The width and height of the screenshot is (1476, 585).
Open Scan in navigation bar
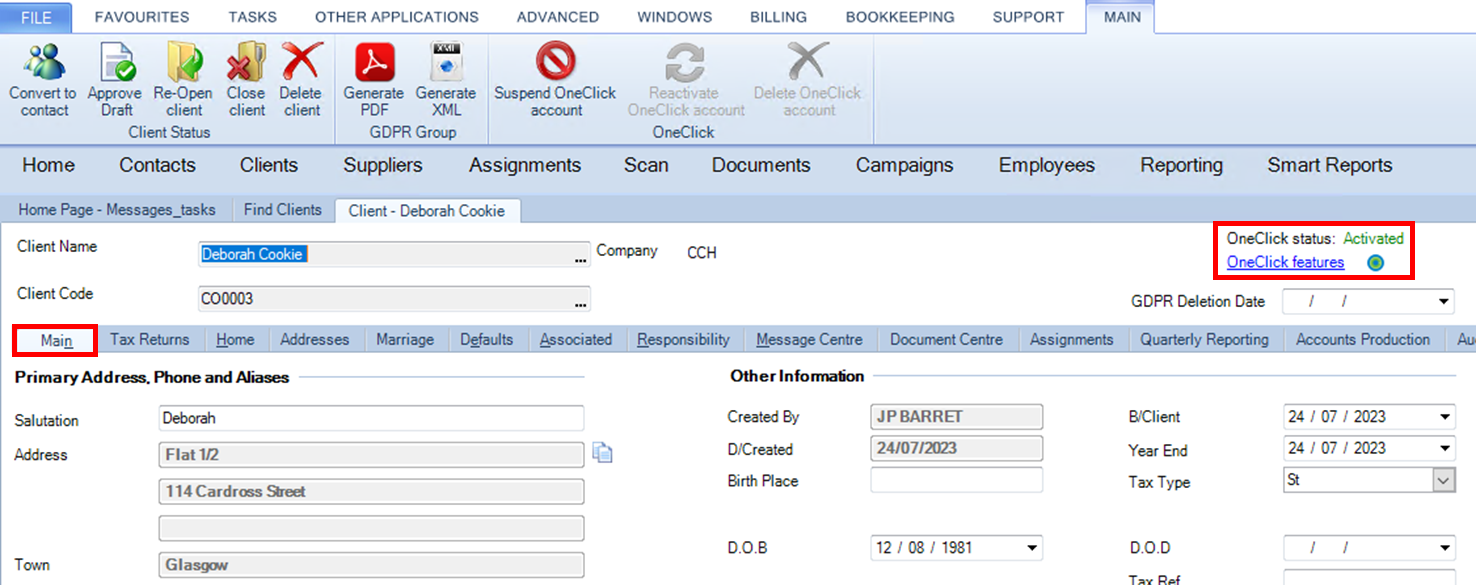646,165
